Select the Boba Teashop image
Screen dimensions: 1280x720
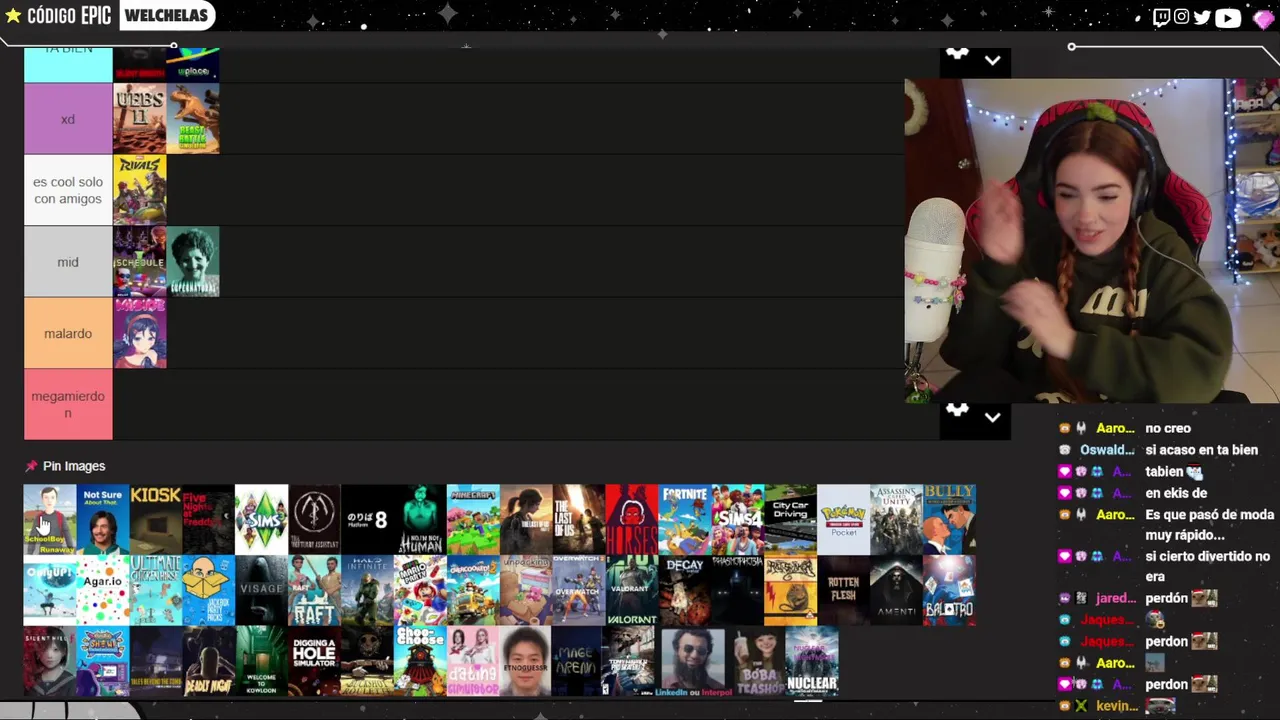[x=759, y=661]
